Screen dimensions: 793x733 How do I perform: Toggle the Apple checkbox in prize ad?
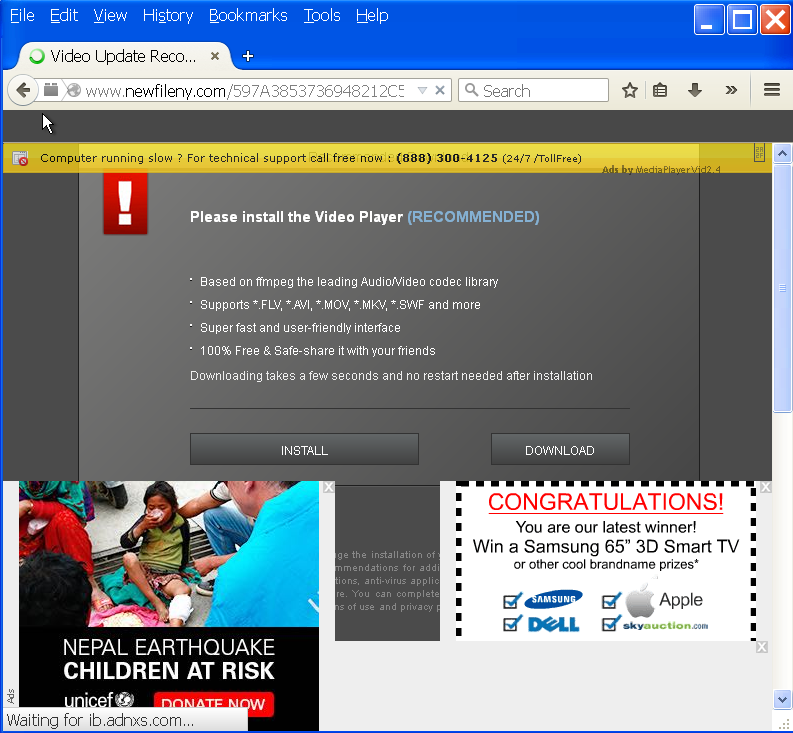coord(612,600)
